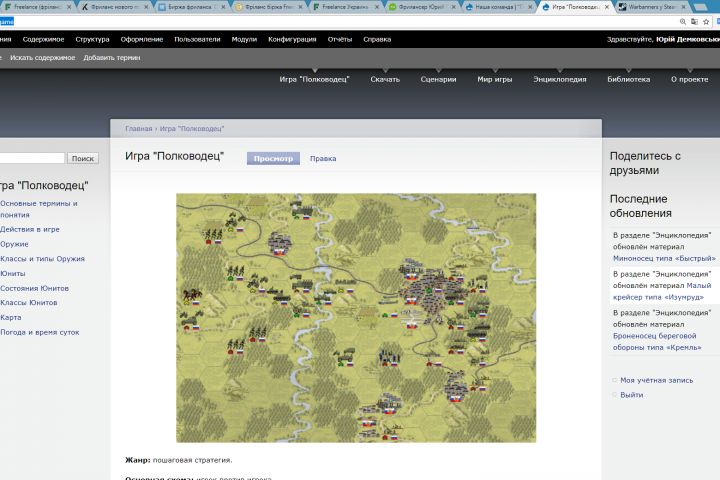Close the 'Наша команда' browser tab
The width and height of the screenshot is (720, 480).
tap(530, 7)
